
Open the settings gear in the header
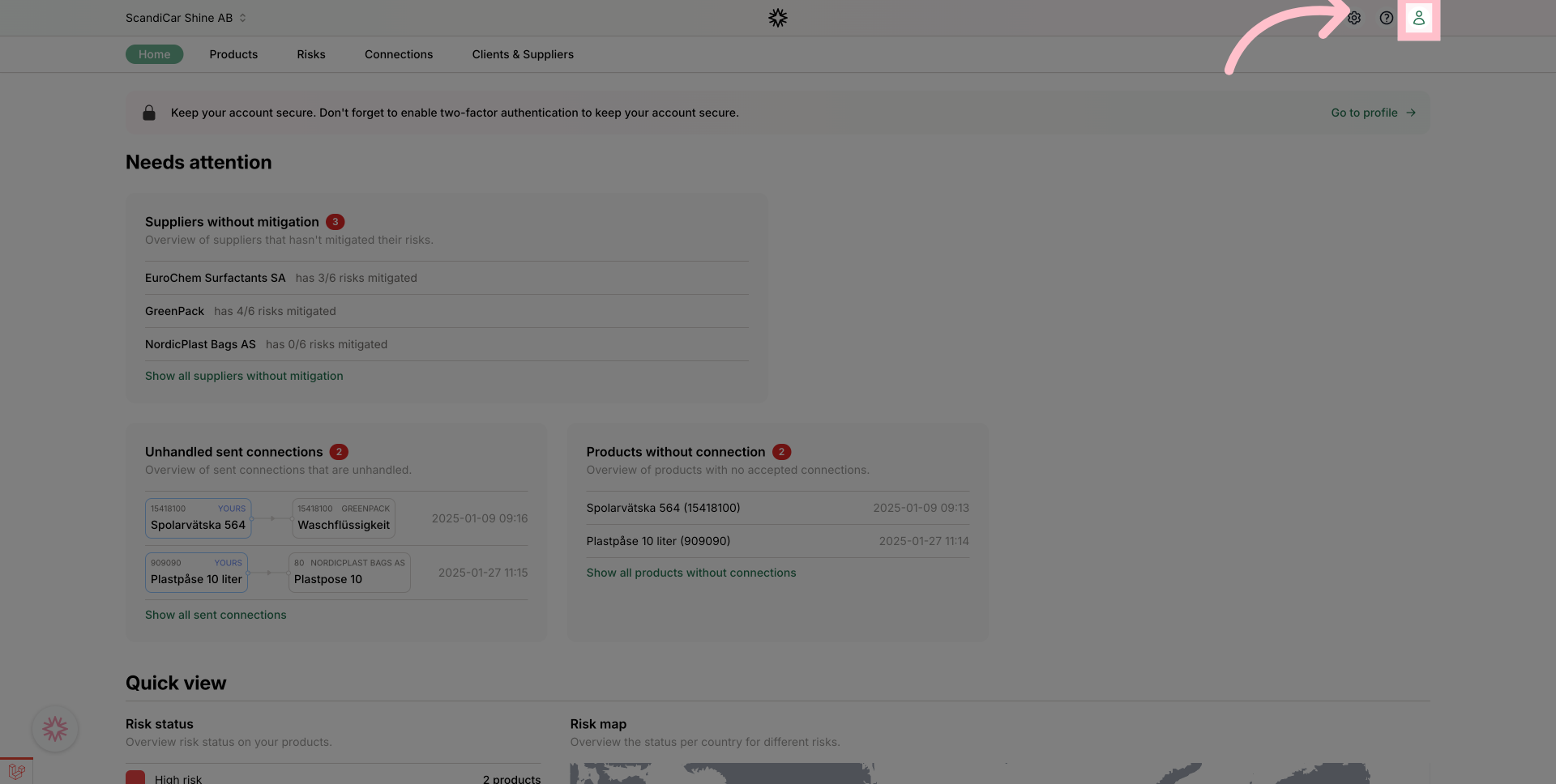pyautogui.click(x=1353, y=18)
